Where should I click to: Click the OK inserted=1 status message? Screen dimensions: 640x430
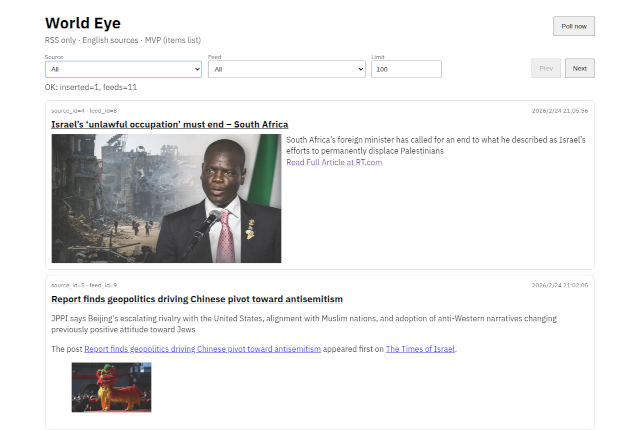pos(91,88)
